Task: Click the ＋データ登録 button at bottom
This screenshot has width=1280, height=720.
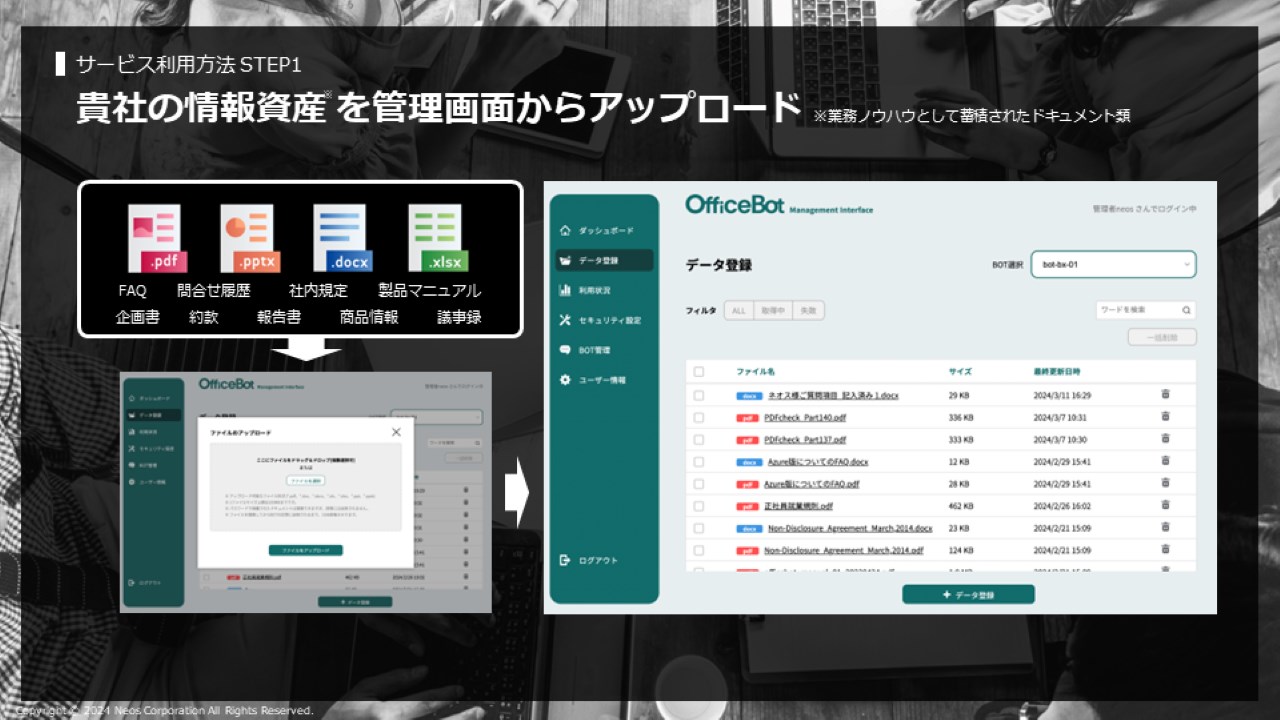Action: (x=968, y=595)
